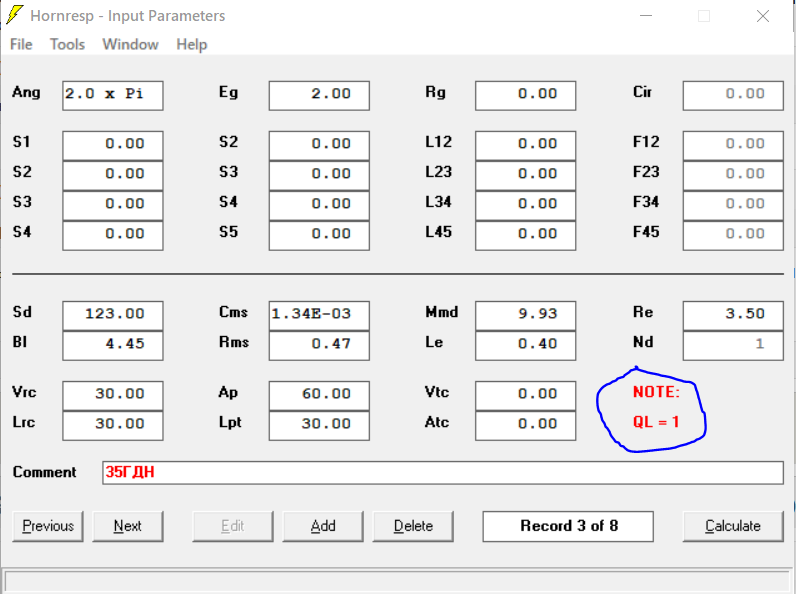
Task: Click the Mmd parameter label
Action: pos(442,312)
